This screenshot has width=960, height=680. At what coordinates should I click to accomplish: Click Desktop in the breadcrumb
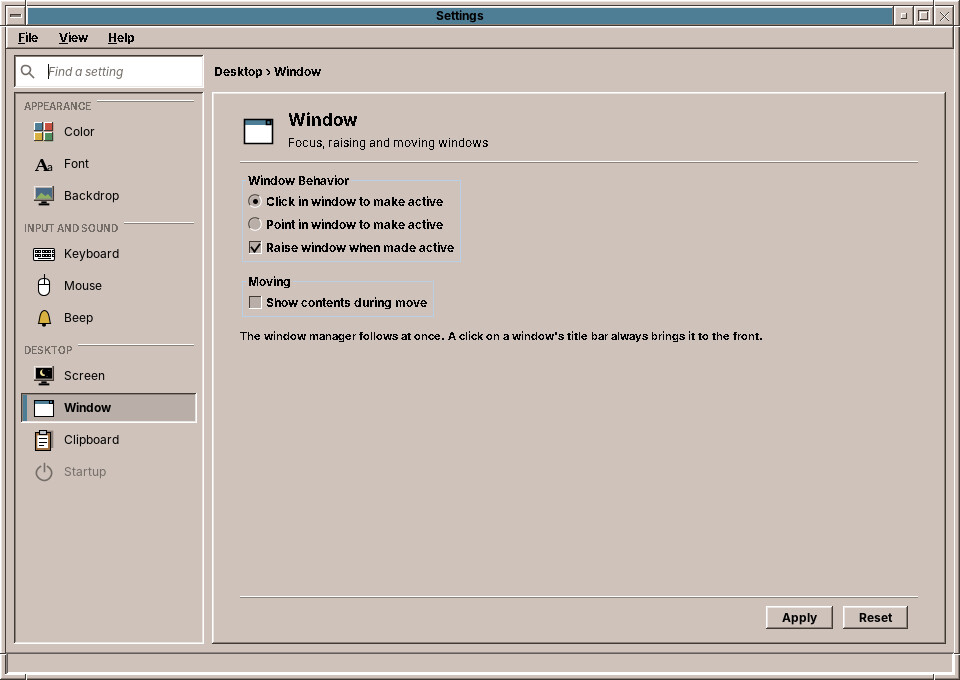(x=238, y=72)
